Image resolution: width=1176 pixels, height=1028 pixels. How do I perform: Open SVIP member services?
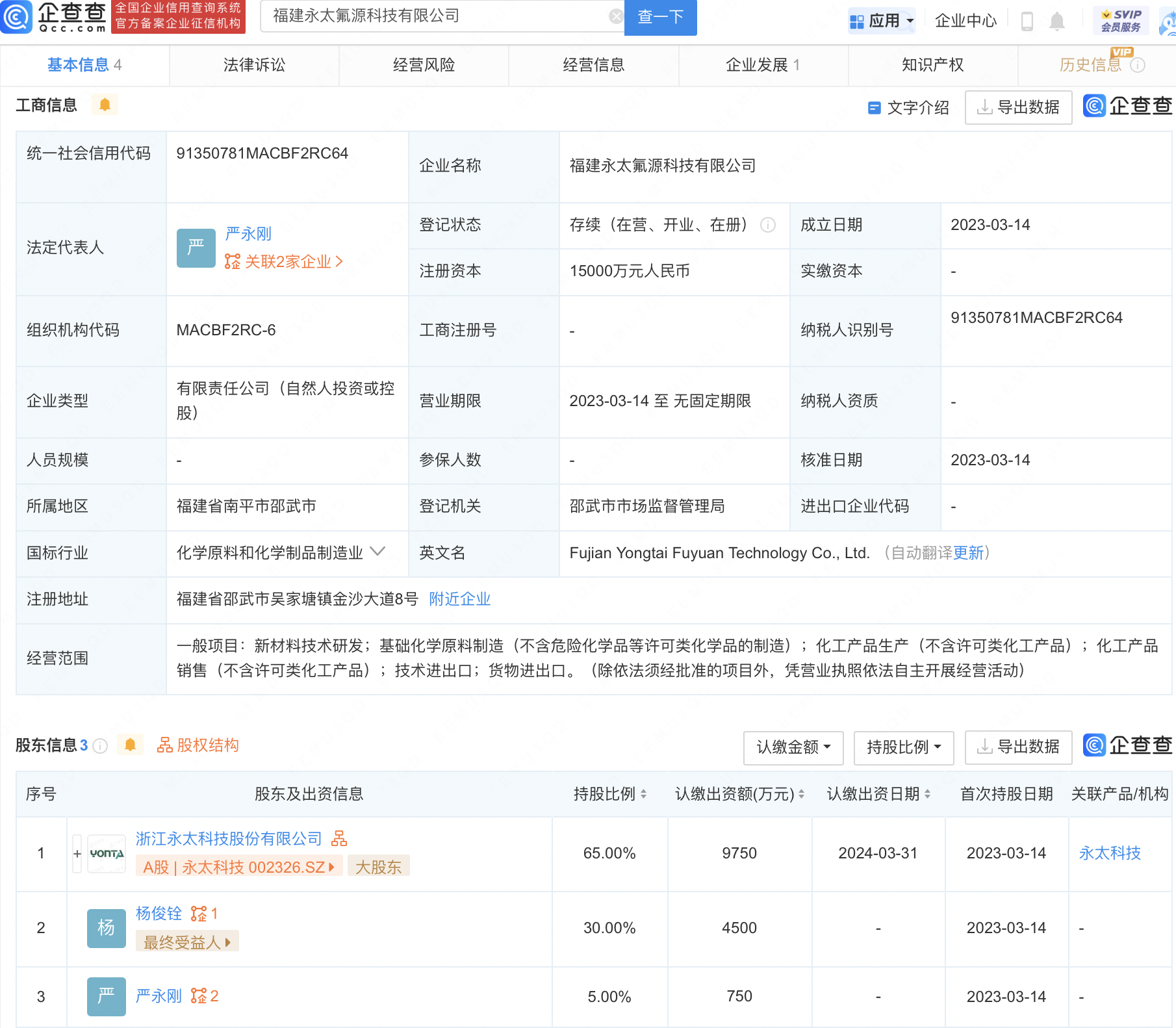tap(1121, 21)
